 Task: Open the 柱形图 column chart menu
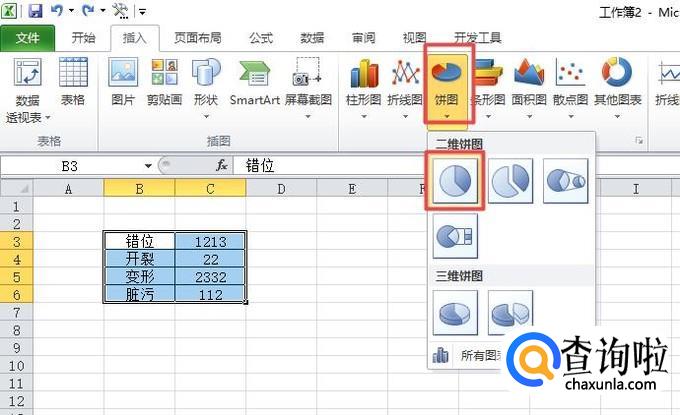363,88
